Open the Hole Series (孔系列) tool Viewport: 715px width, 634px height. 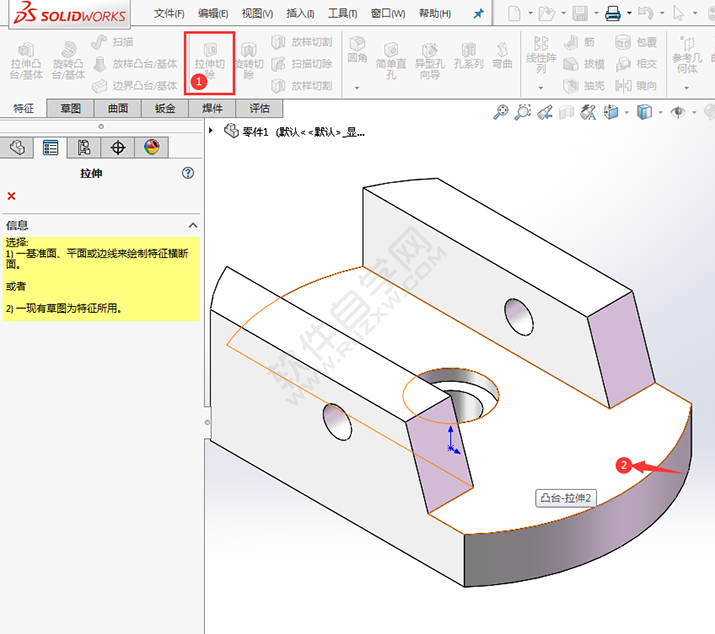(468, 56)
